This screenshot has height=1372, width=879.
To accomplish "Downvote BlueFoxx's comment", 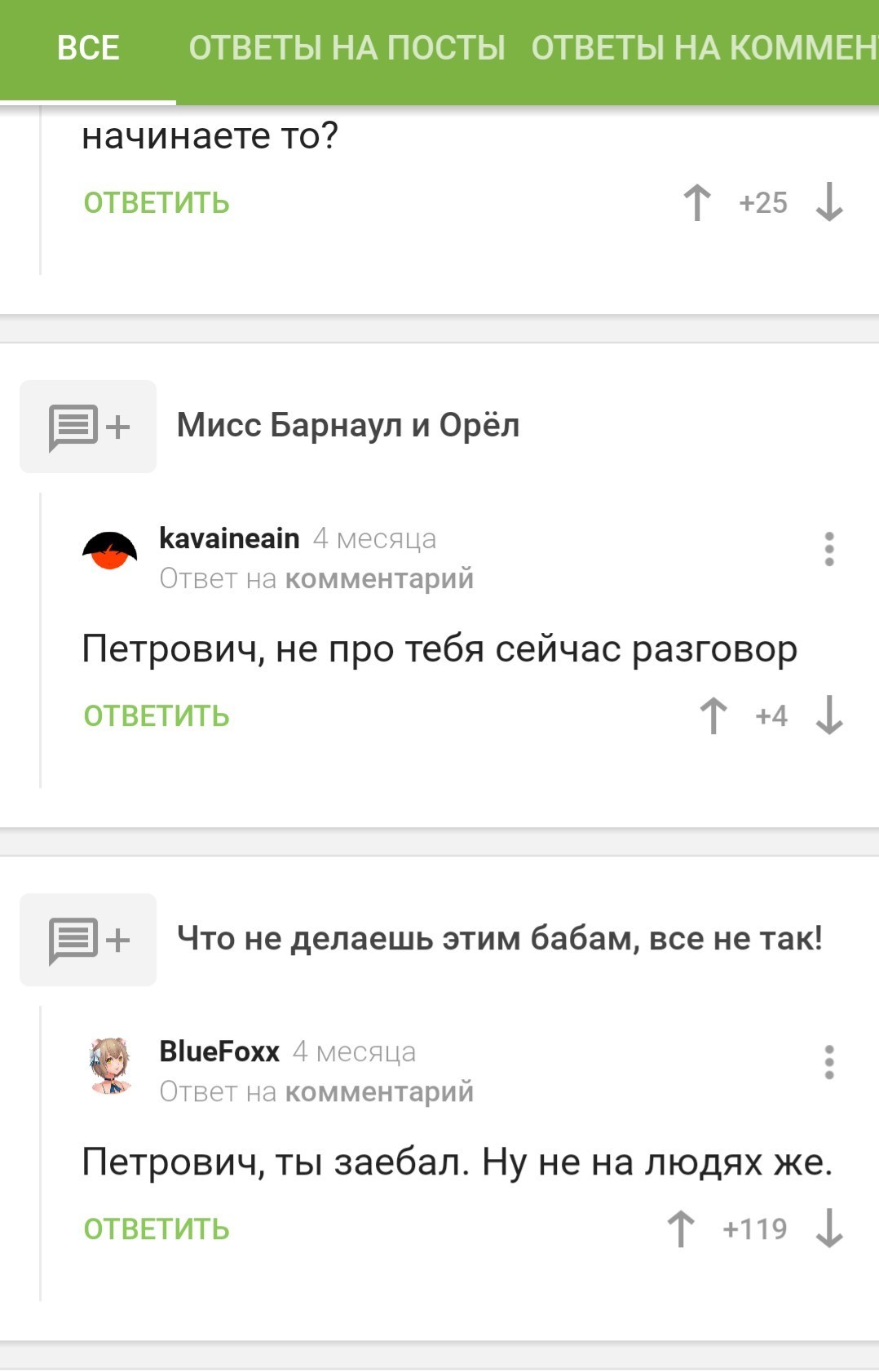I will click(x=829, y=1228).
